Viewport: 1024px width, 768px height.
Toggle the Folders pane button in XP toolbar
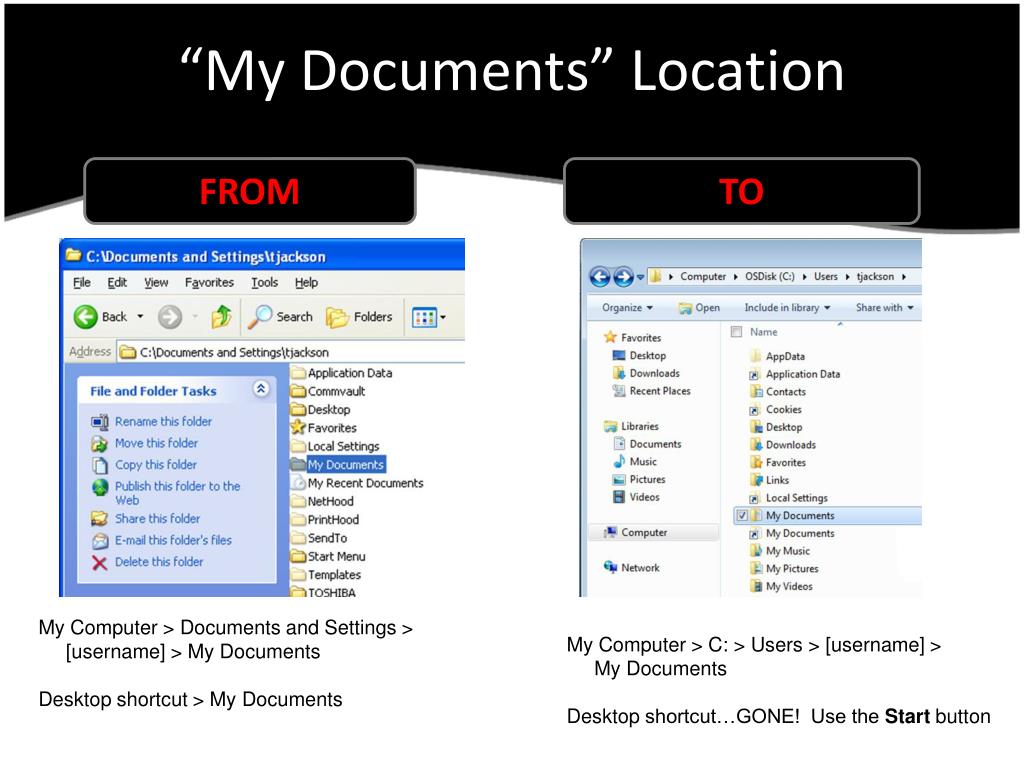tap(360, 317)
